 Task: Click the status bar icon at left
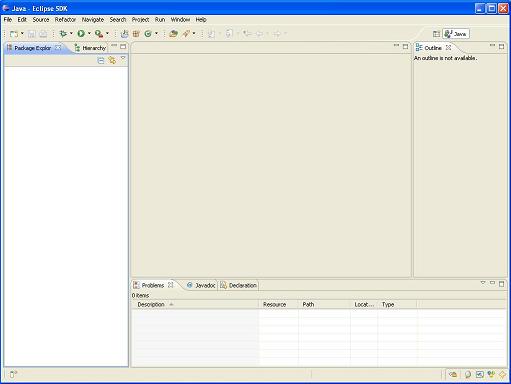(x=13, y=374)
